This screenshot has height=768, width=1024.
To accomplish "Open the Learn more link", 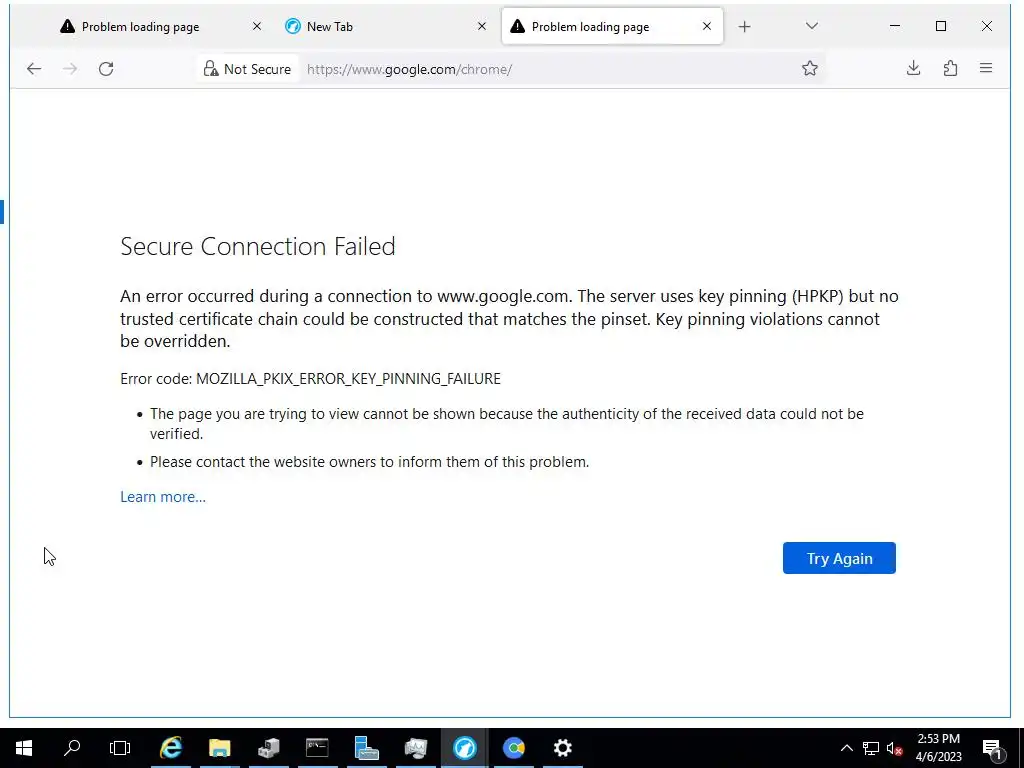I will 163,497.
